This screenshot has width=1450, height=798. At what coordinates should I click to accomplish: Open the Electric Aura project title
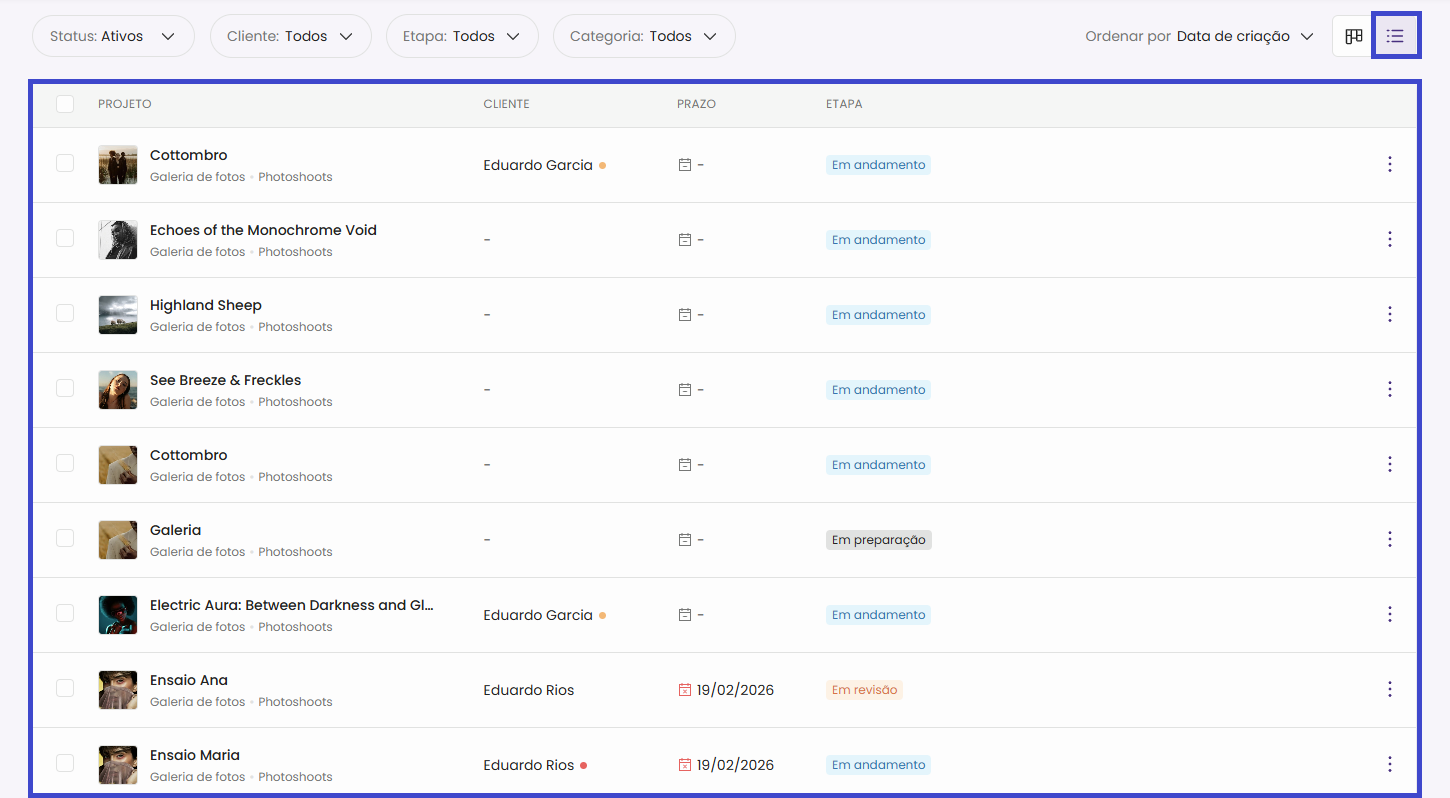tap(291, 605)
